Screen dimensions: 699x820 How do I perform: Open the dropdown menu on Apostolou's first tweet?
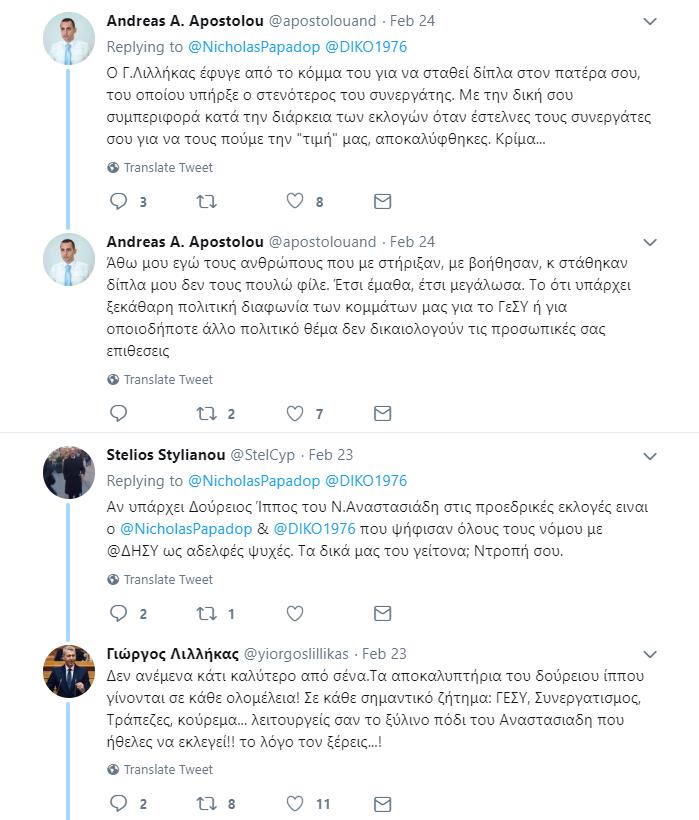[x=650, y=21]
